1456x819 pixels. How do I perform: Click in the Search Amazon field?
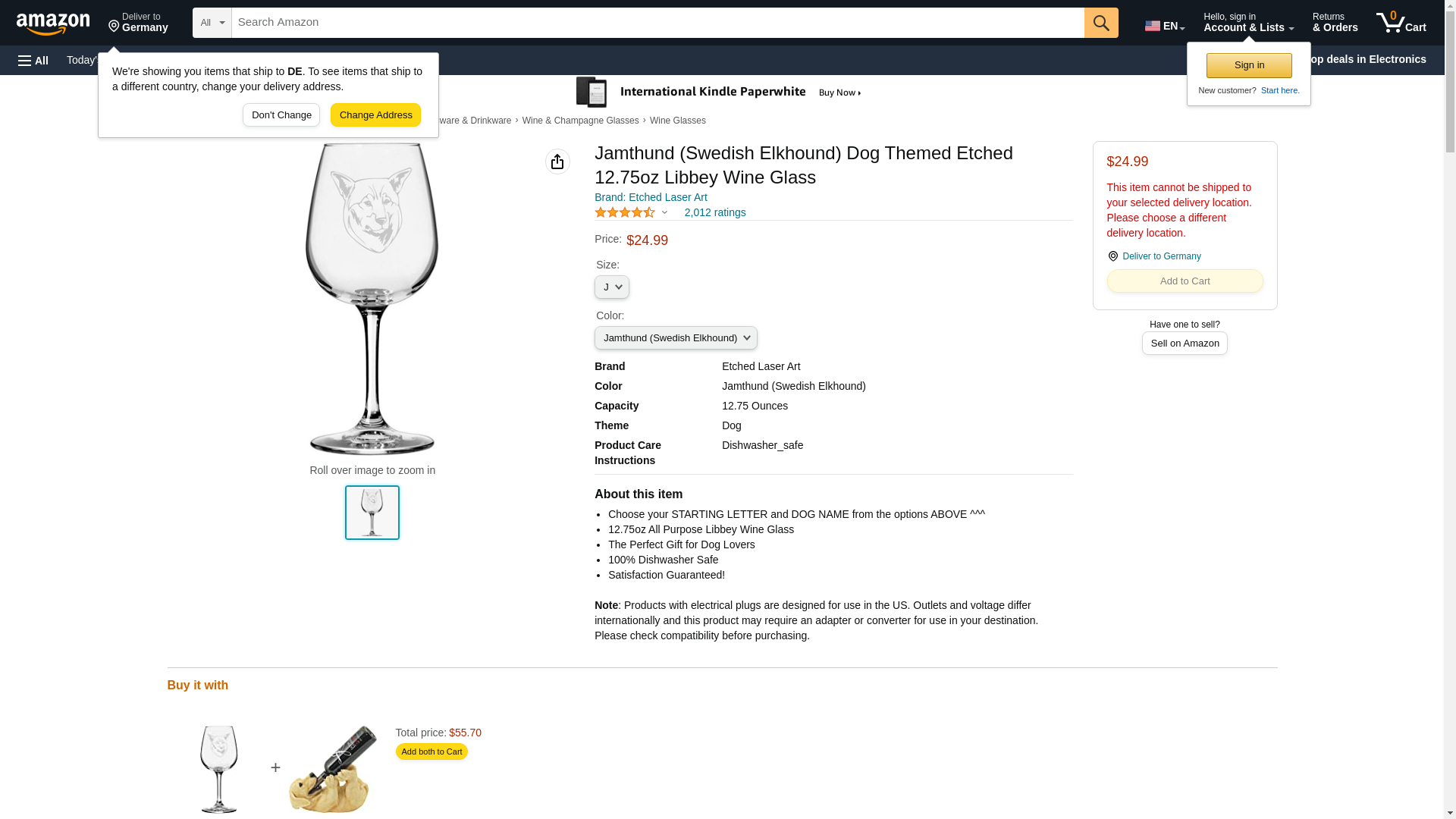(x=657, y=23)
